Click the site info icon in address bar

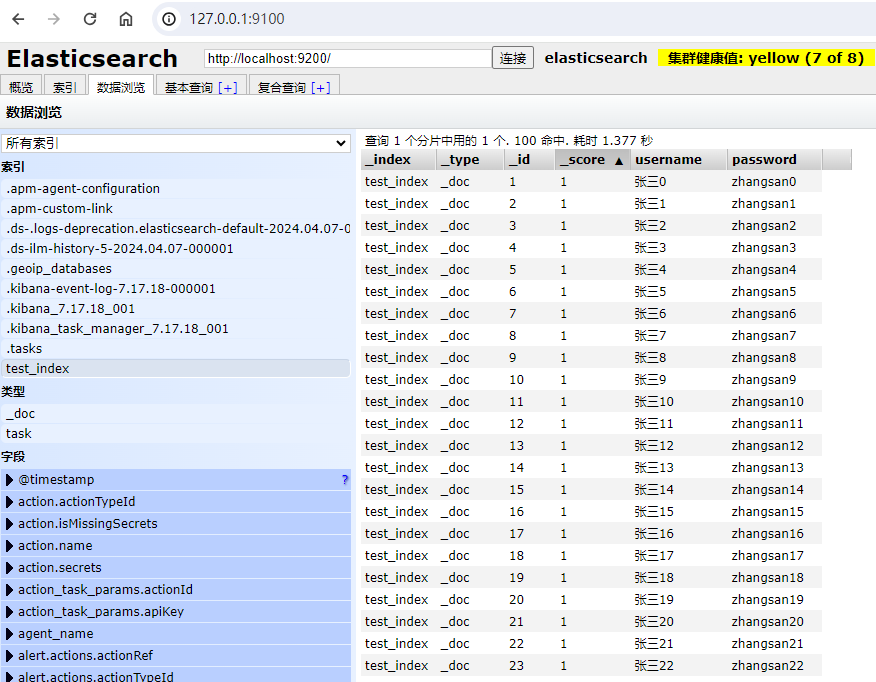click(169, 19)
